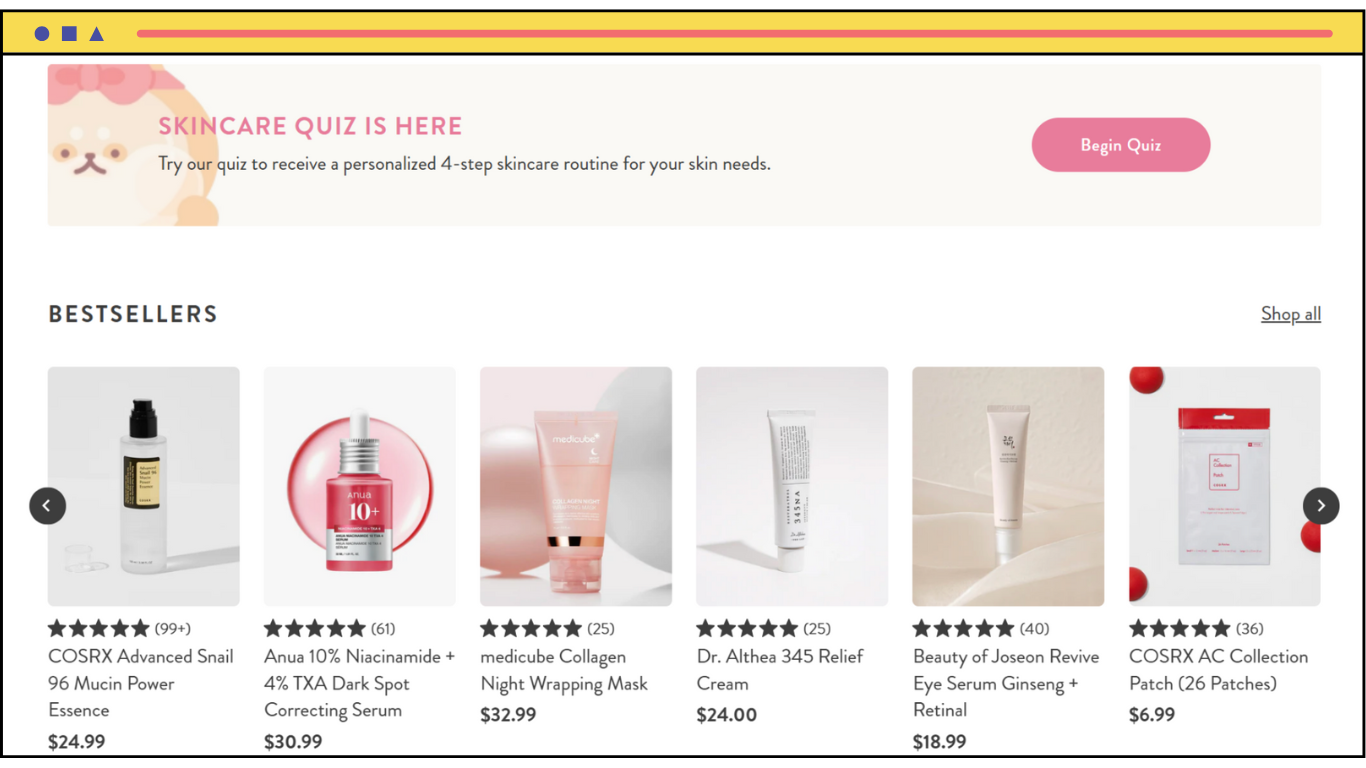
Task: Click the previous carousel arrow
Action: click(48, 506)
